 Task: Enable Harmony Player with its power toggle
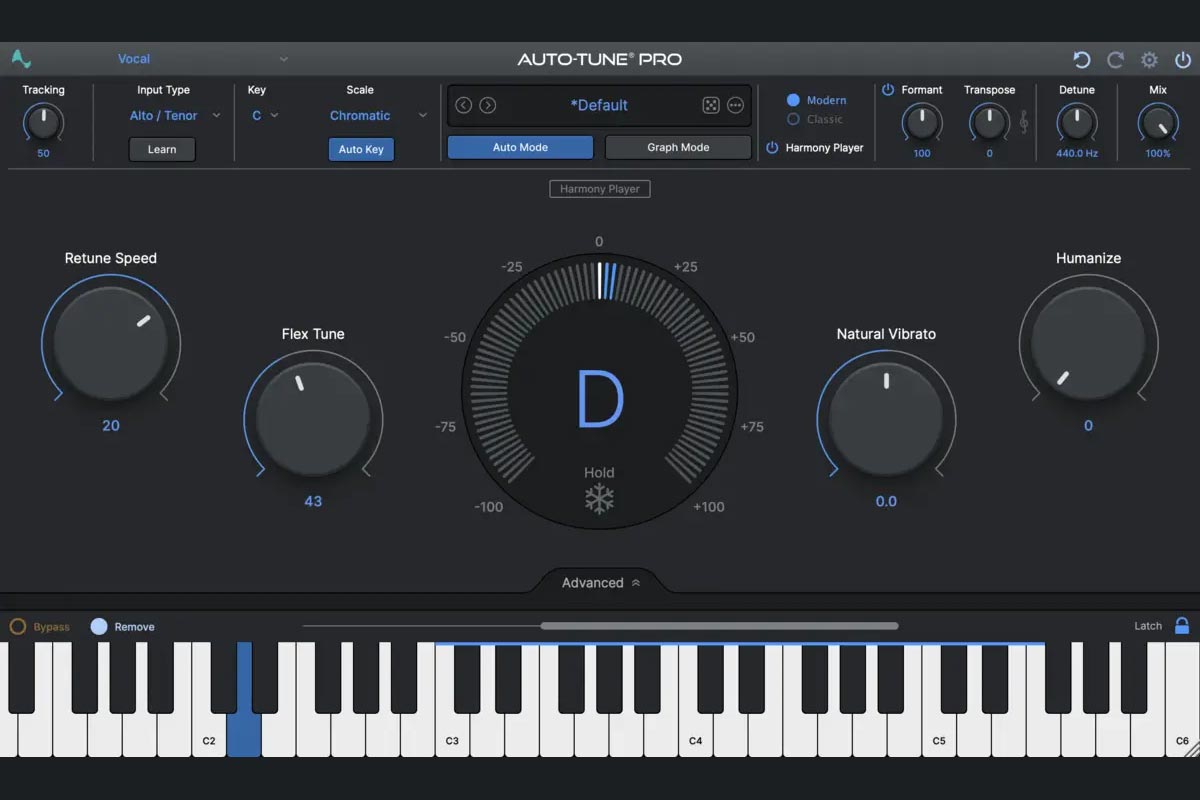coord(771,147)
